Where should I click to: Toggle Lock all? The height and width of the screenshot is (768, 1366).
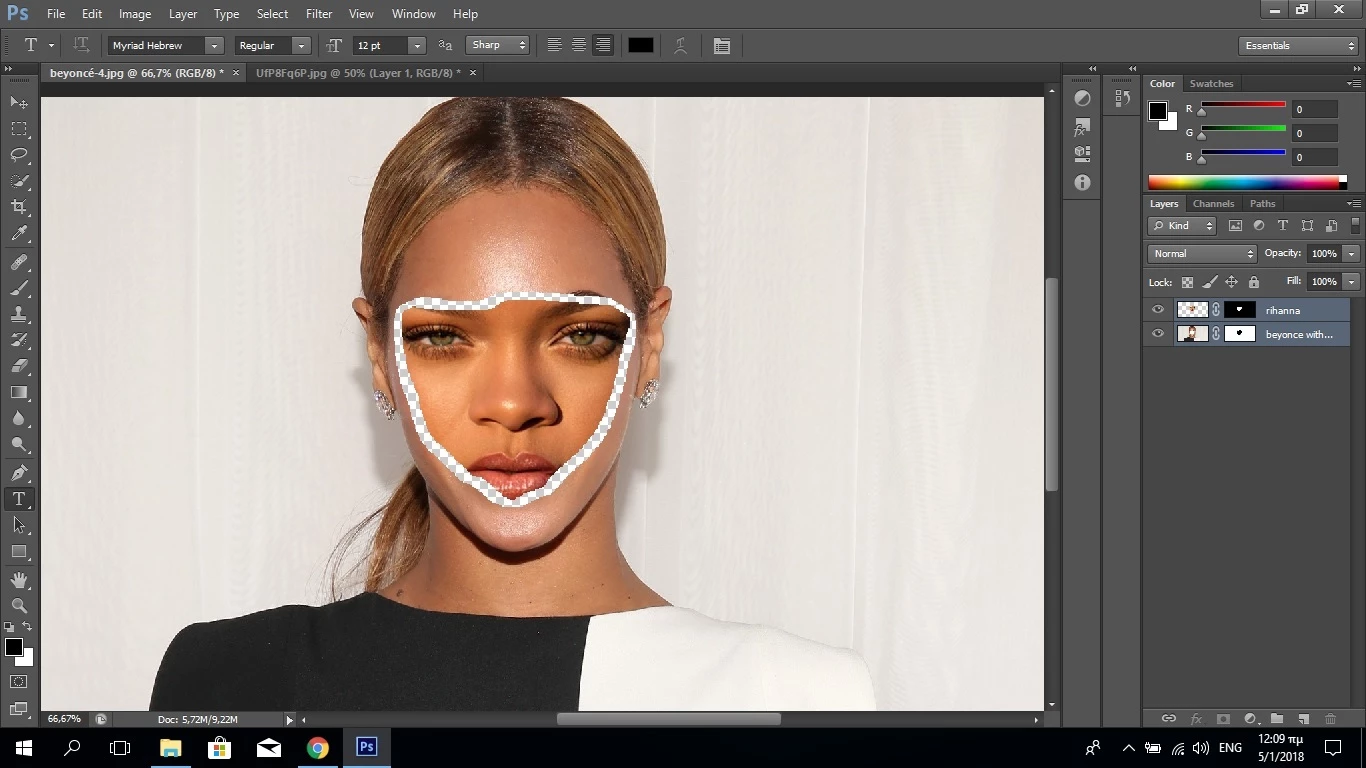(x=1254, y=282)
